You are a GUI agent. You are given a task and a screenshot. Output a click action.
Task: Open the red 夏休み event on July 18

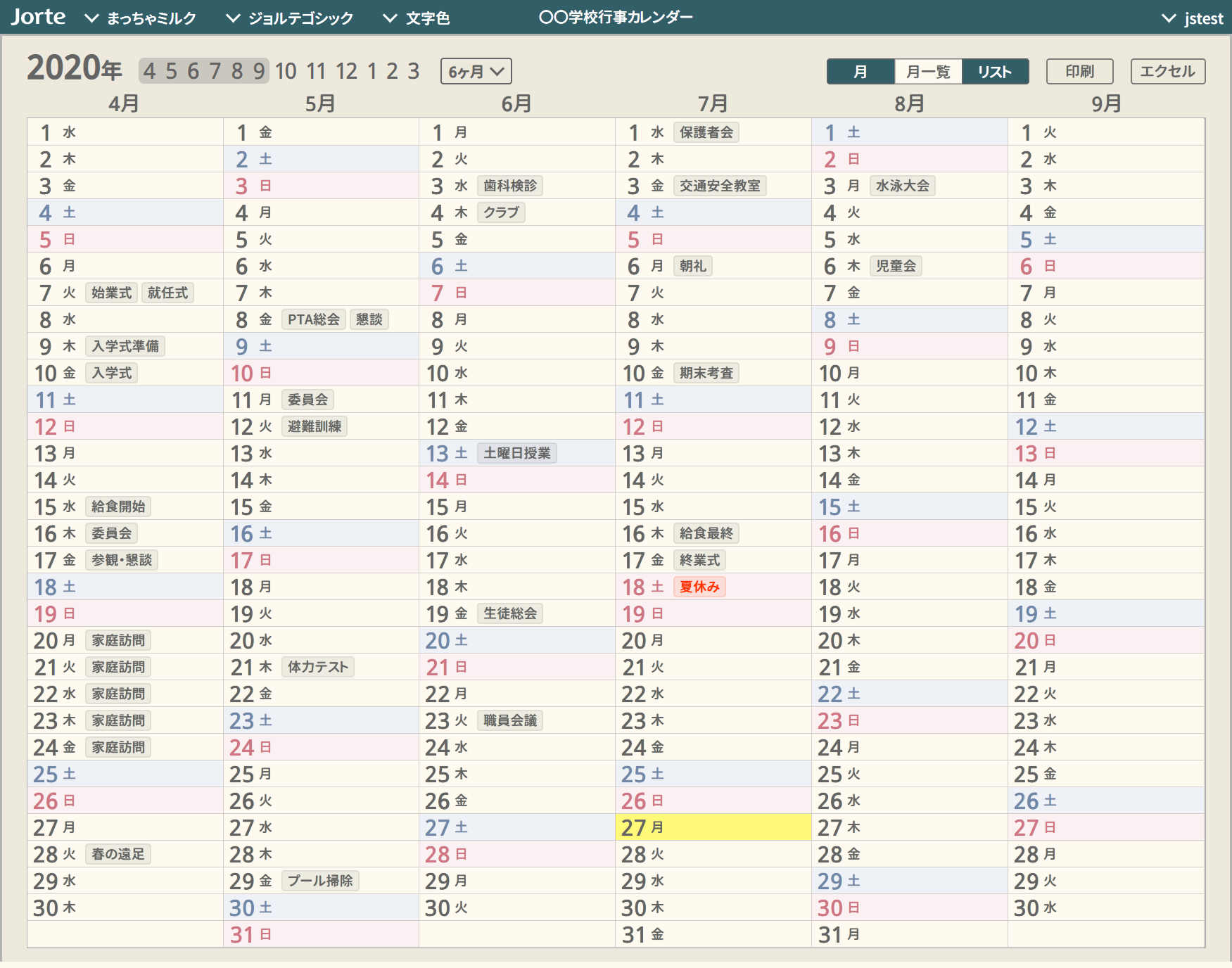[x=699, y=587]
